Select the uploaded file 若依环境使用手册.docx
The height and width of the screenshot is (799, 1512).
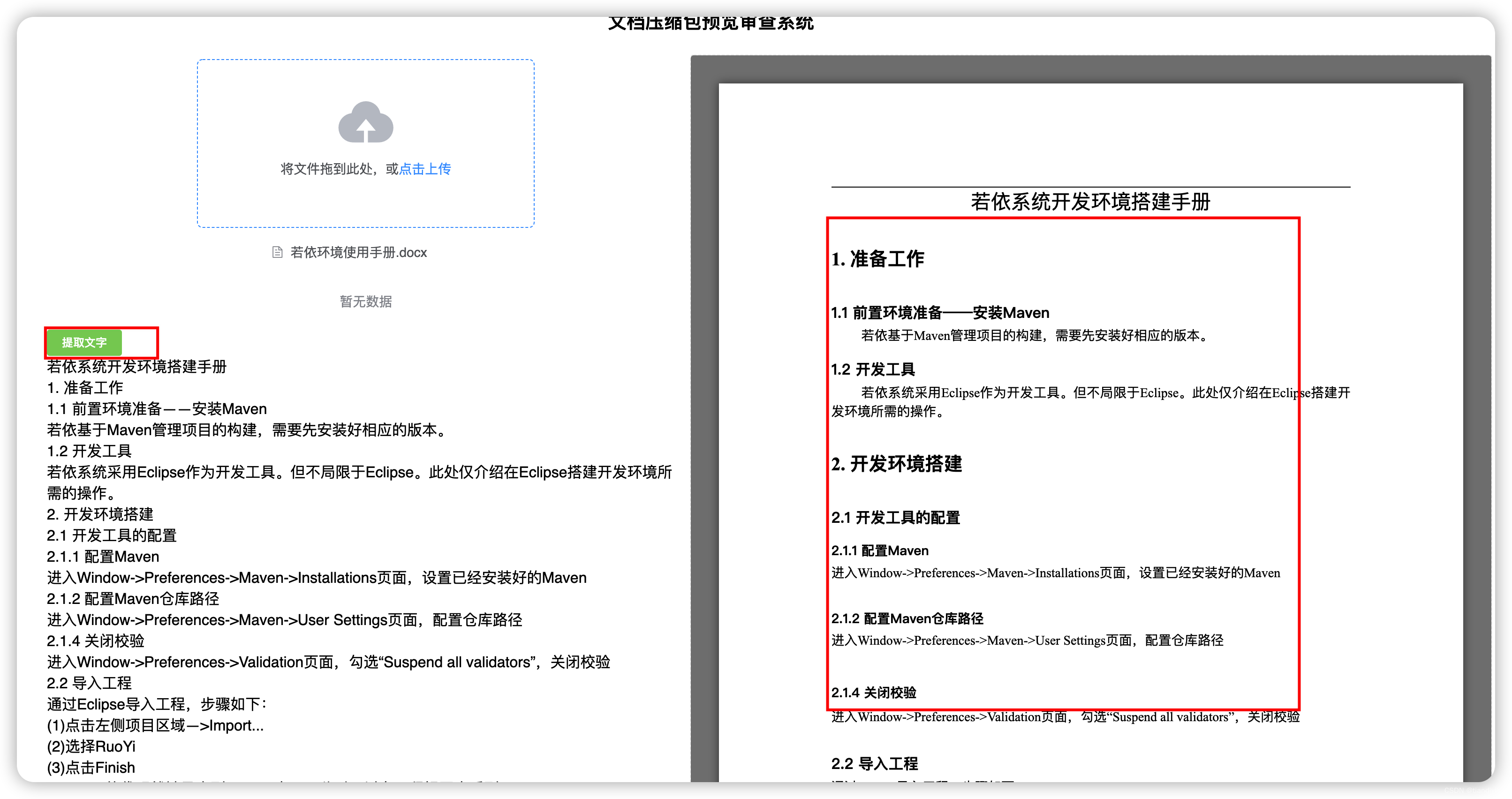point(358,252)
